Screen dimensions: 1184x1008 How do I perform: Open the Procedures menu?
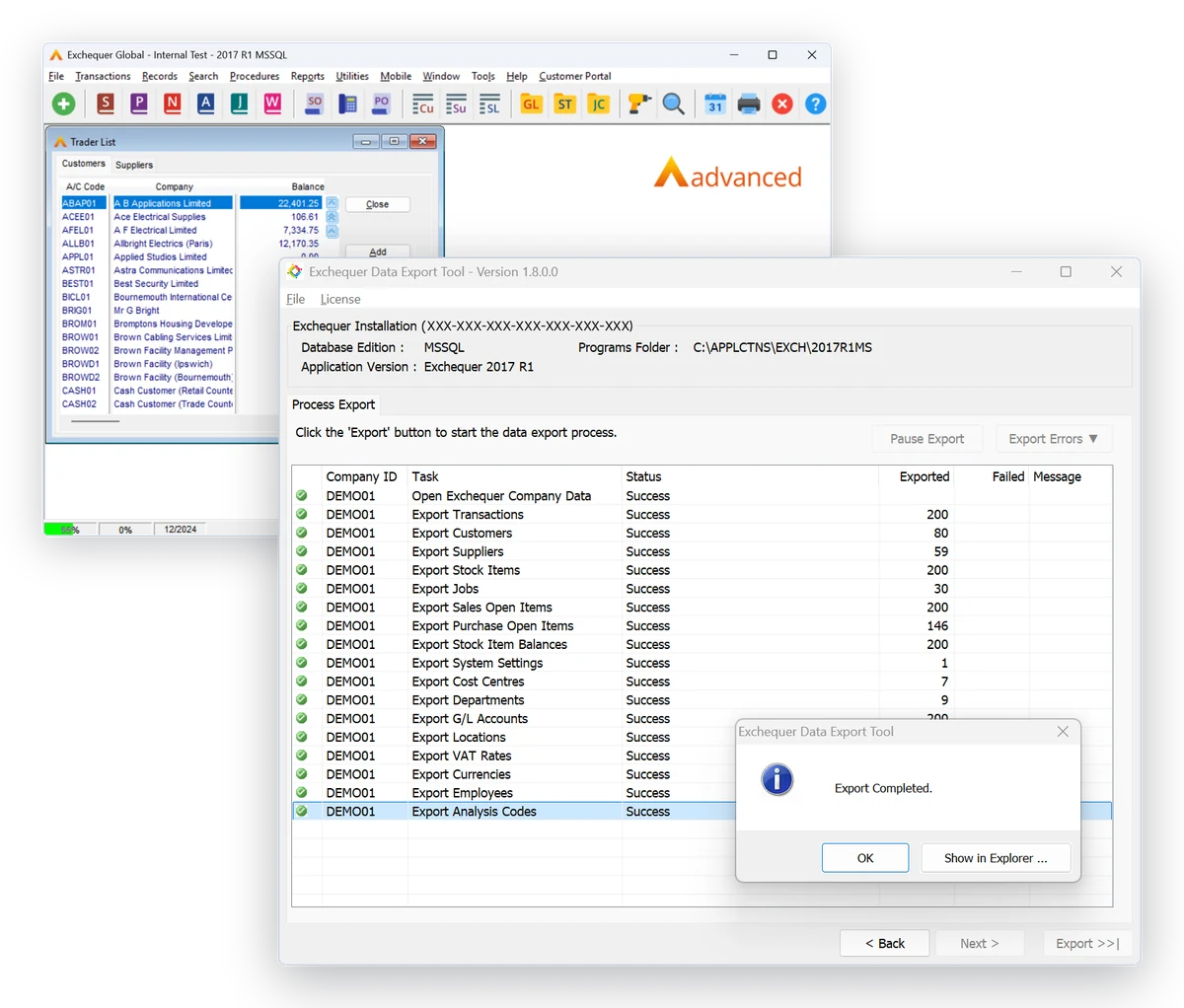(x=255, y=76)
